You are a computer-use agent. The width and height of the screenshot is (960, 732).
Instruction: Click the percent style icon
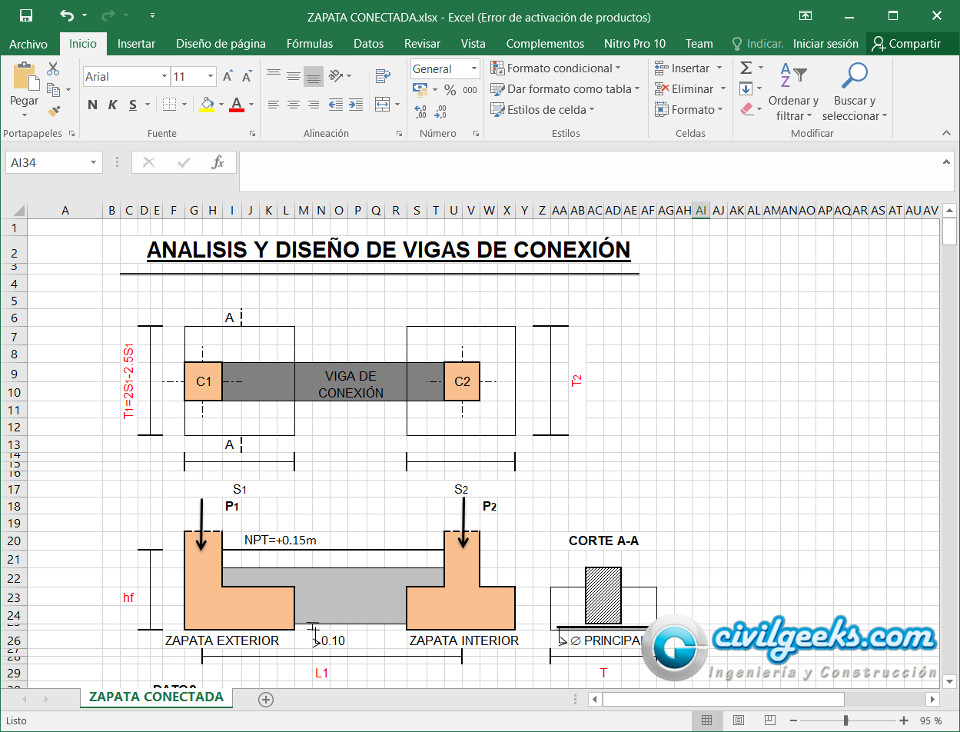coord(449,90)
